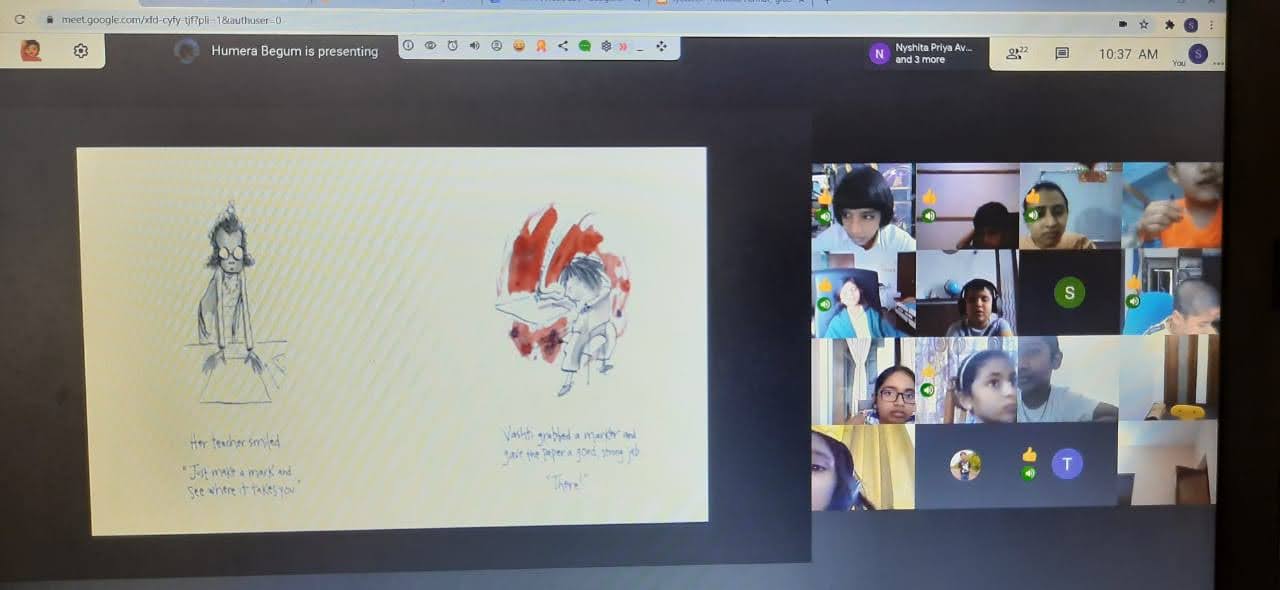The width and height of the screenshot is (1280, 590).
Task: Click the emoji face avatar at top left
Action: (x=31, y=50)
